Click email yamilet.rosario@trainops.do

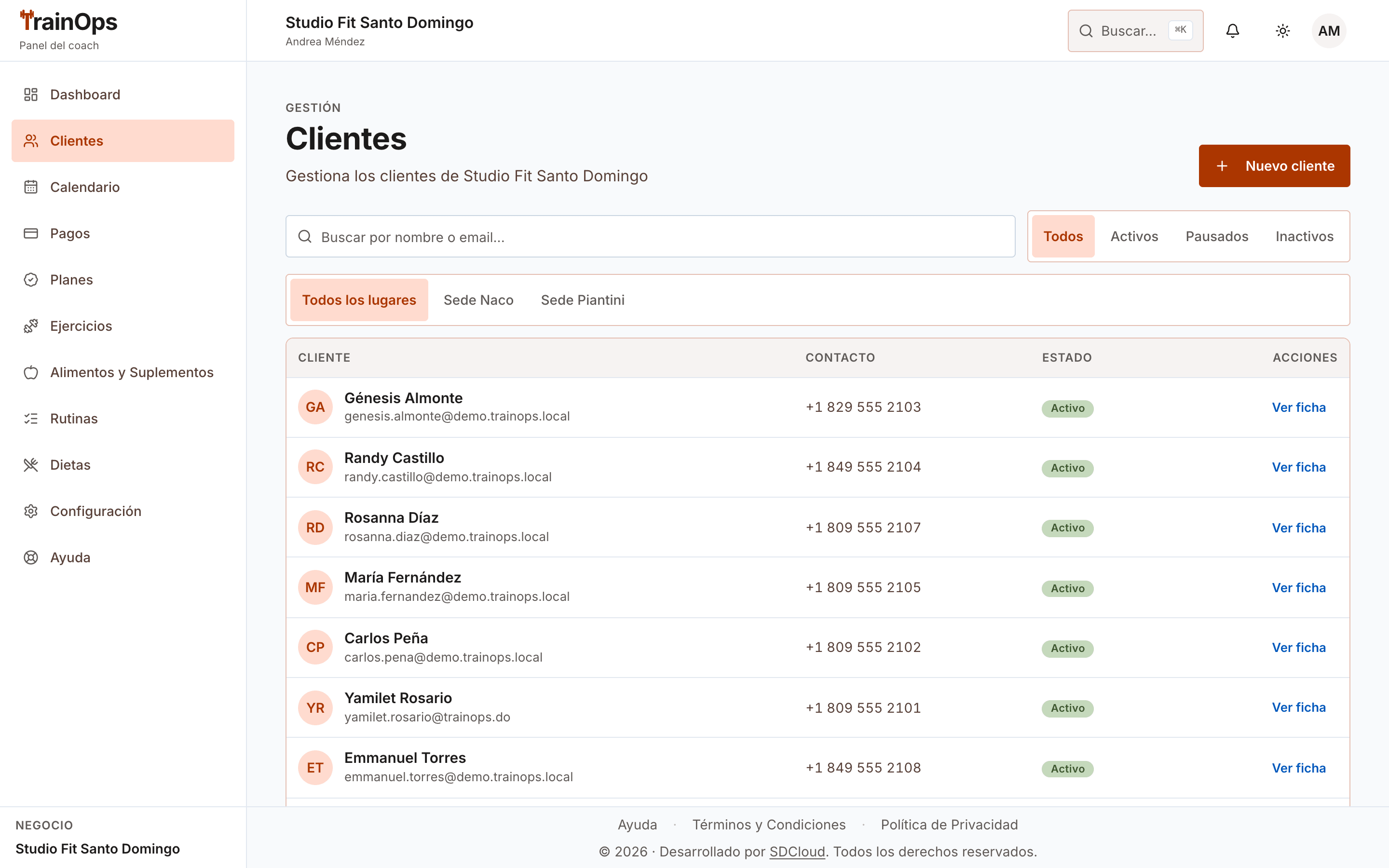tap(427, 717)
